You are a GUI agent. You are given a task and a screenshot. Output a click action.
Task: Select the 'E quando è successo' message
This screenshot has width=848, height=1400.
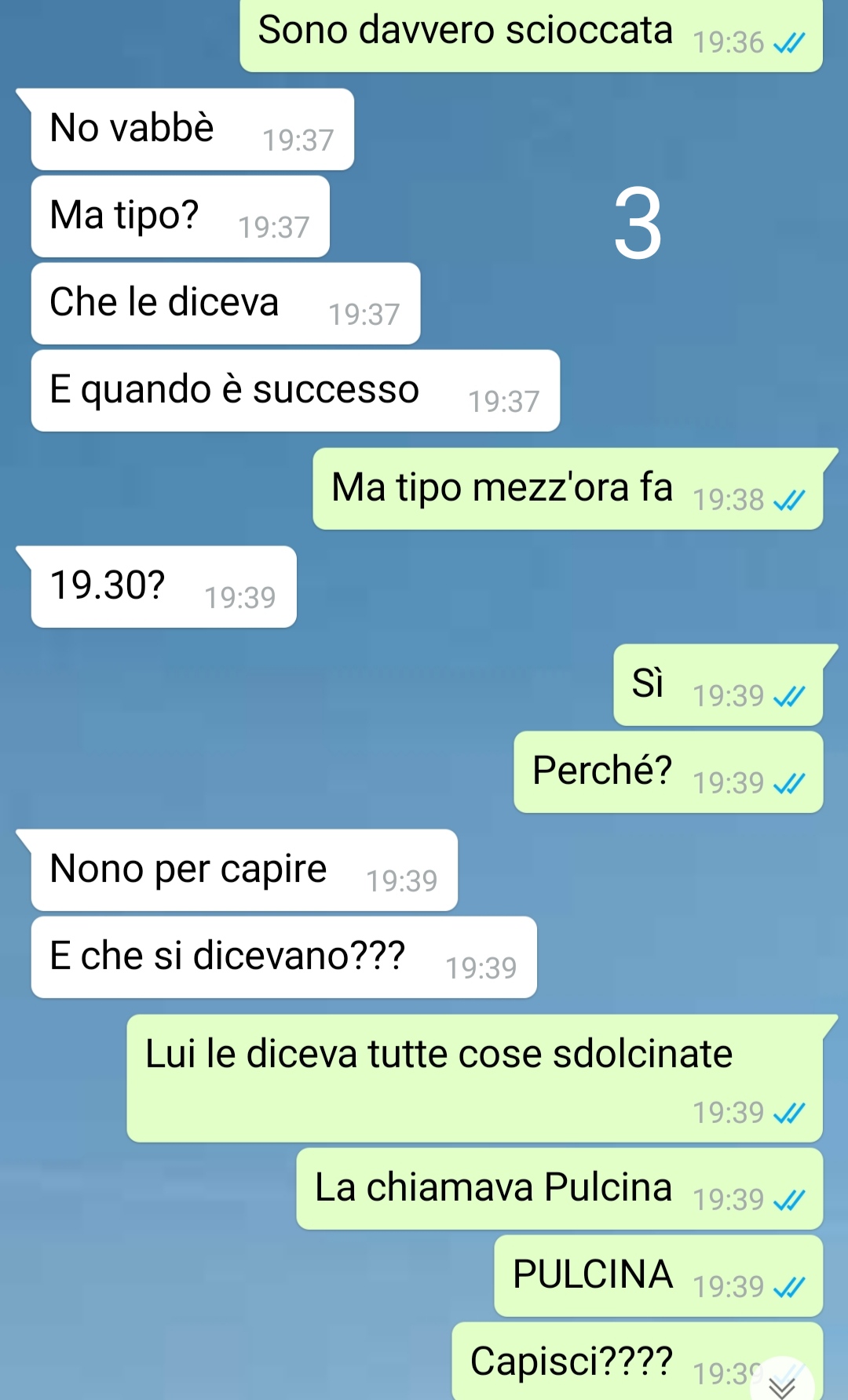(295, 391)
